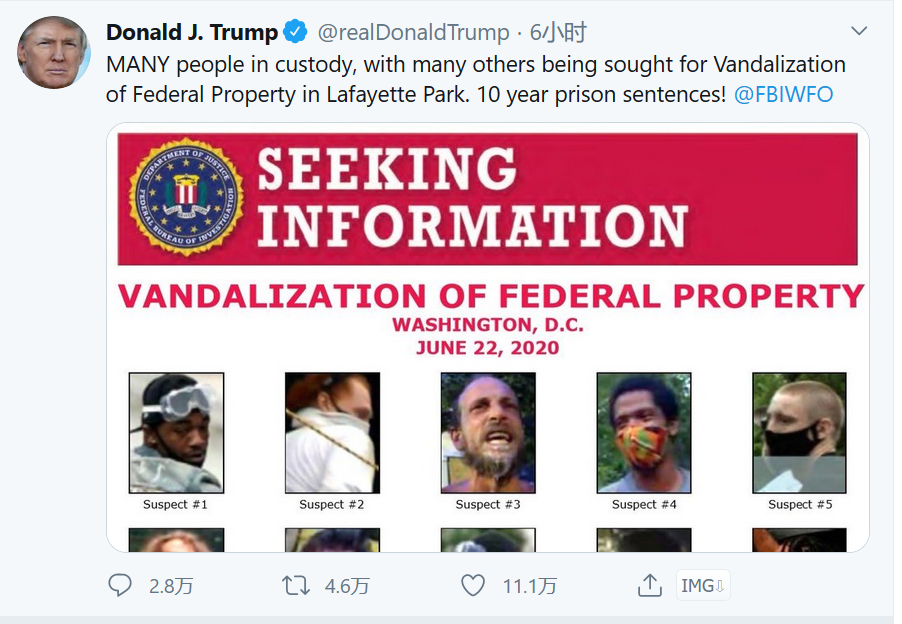Open the Donald J. Trump display name
The image size is (902, 624).
(192, 32)
